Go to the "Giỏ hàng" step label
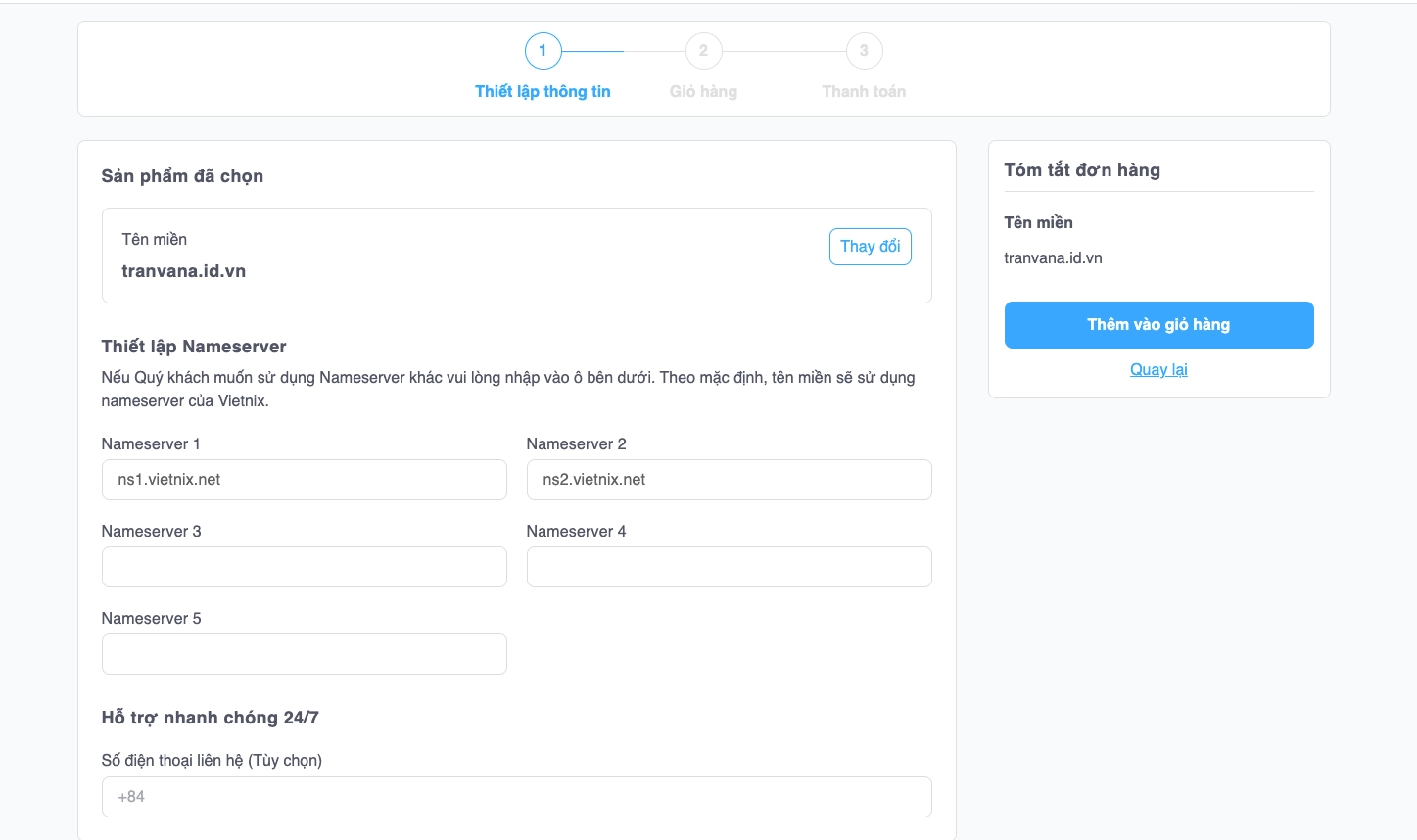Image resolution: width=1417 pixels, height=840 pixels. (703, 91)
